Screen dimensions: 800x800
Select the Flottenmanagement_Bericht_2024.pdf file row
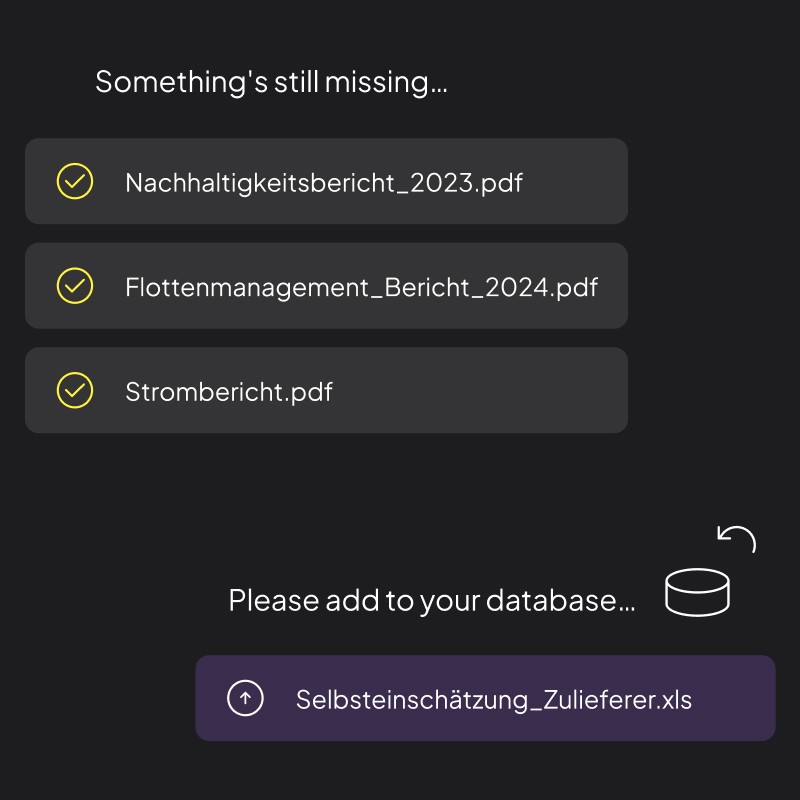[326, 286]
